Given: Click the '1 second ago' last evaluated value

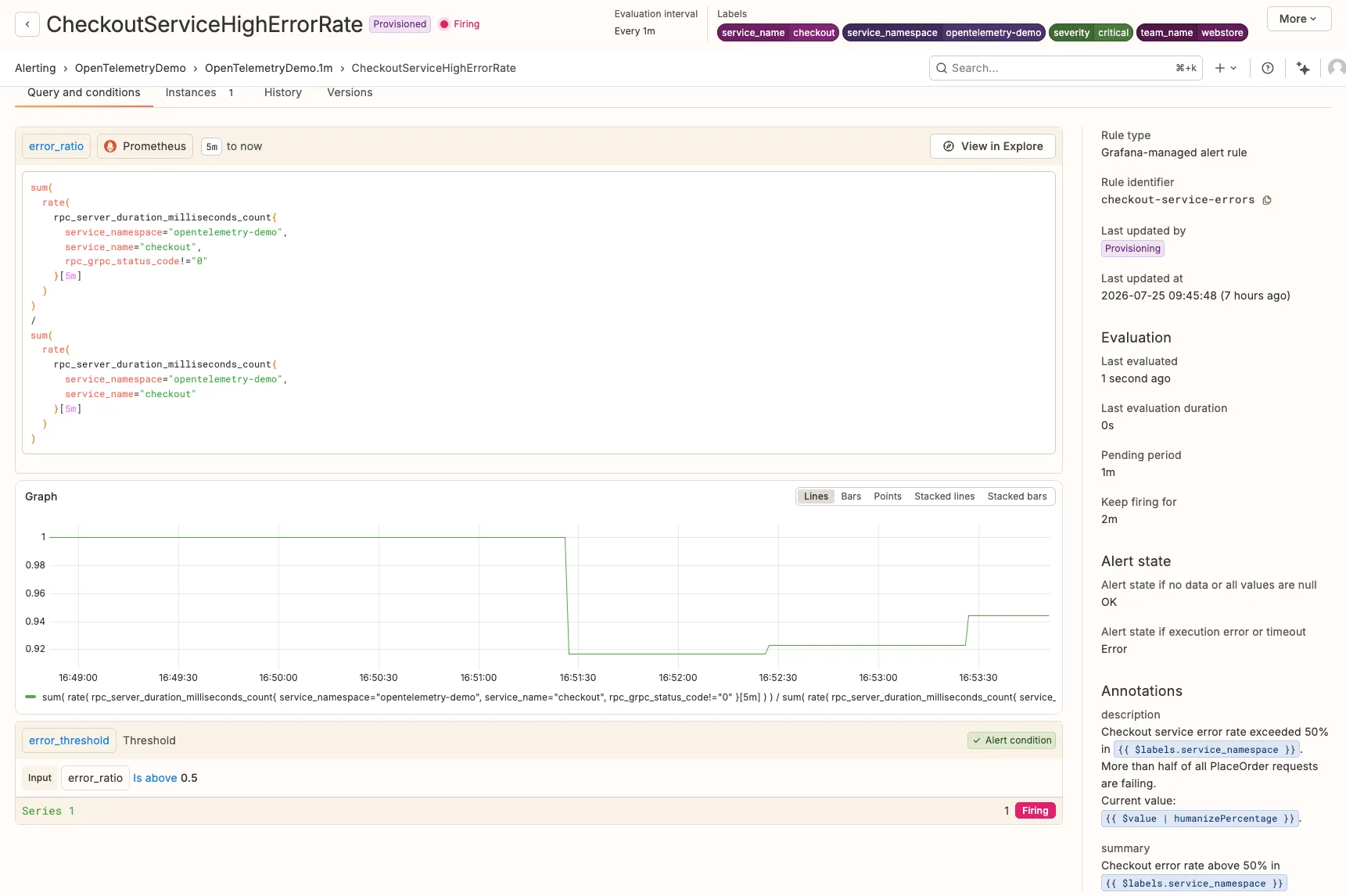Looking at the screenshot, I should 1136,378.
